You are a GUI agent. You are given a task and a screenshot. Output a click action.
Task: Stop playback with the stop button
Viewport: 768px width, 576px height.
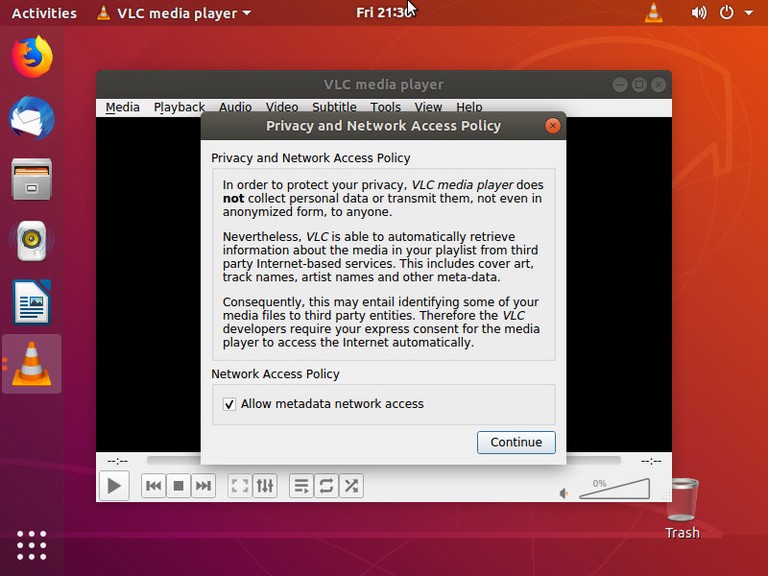(x=178, y=486)
